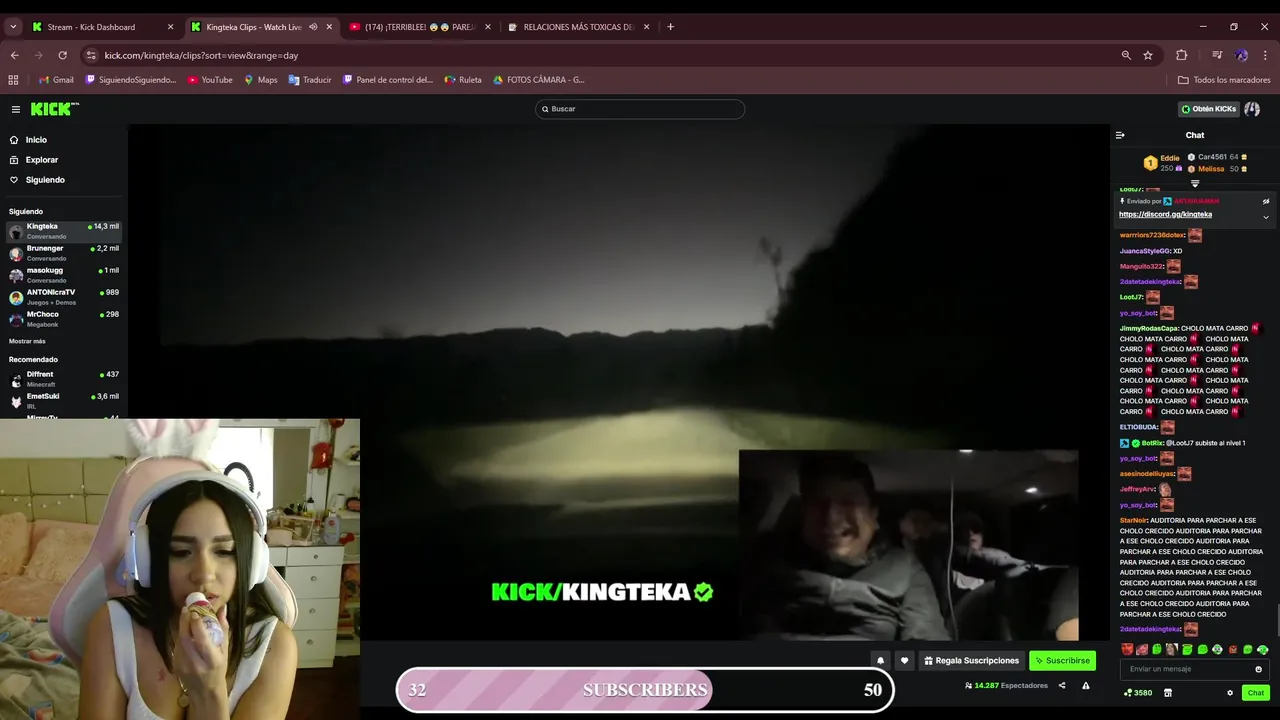Go to Inicio in sidebar
1280x720 pixels.
point(36,140)
